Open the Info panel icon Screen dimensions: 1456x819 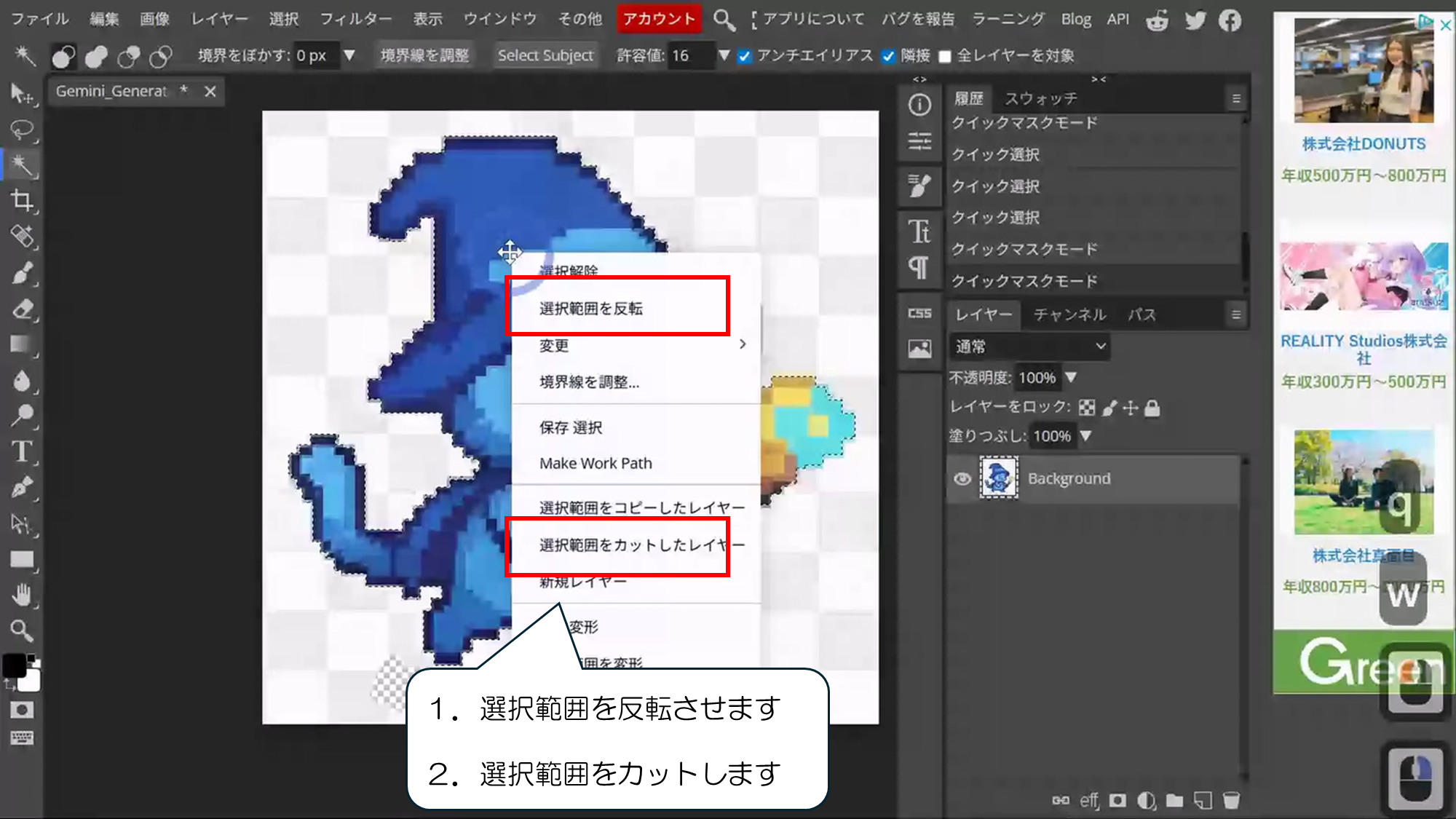click(x=919, y=105)
